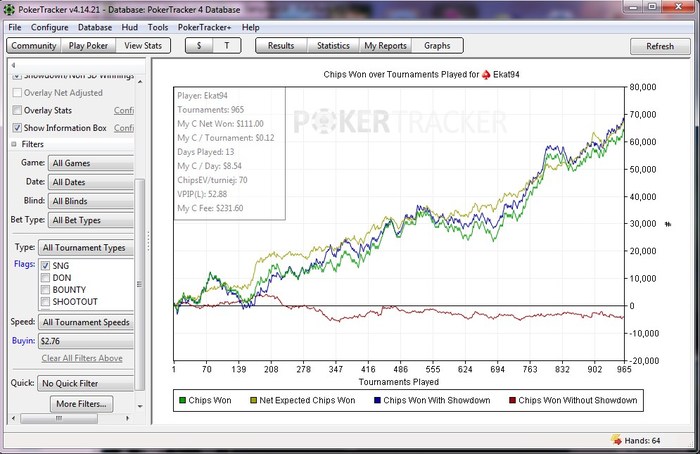Open the Results view
Image resolution: width=700 pixels, height=454 pixels.
[281, 46]
